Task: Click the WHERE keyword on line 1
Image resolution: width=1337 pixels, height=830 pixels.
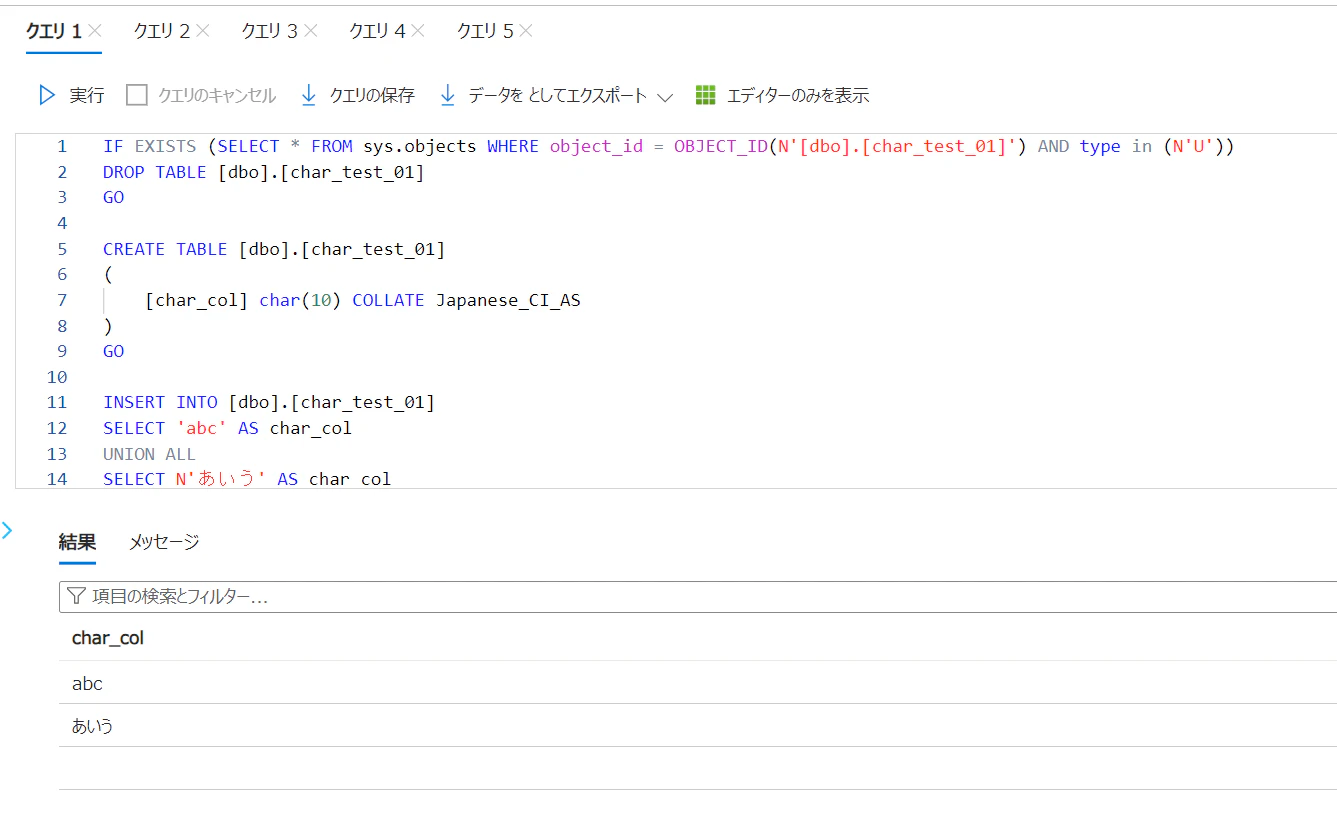Action: click(x=513, y=146)
